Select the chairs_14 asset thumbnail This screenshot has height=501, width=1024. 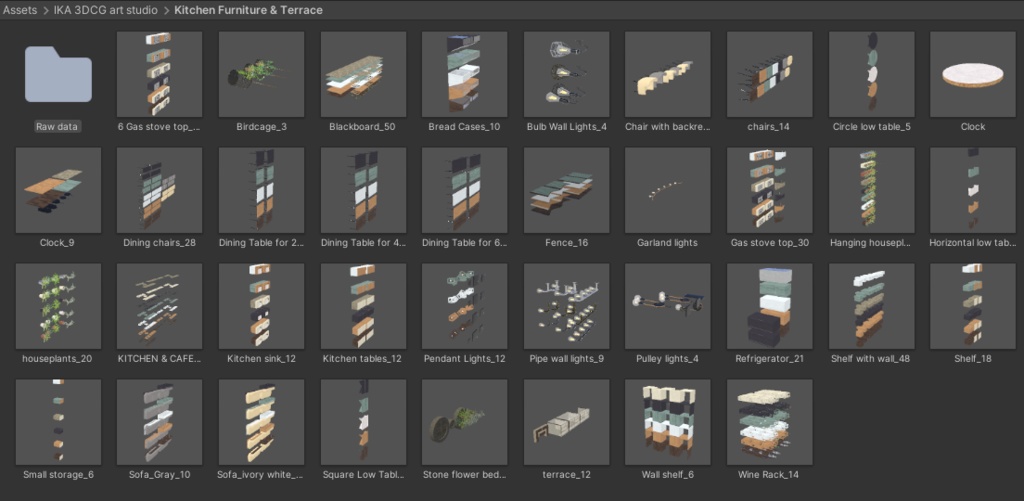pyautogui.click(x=769, y=74)
